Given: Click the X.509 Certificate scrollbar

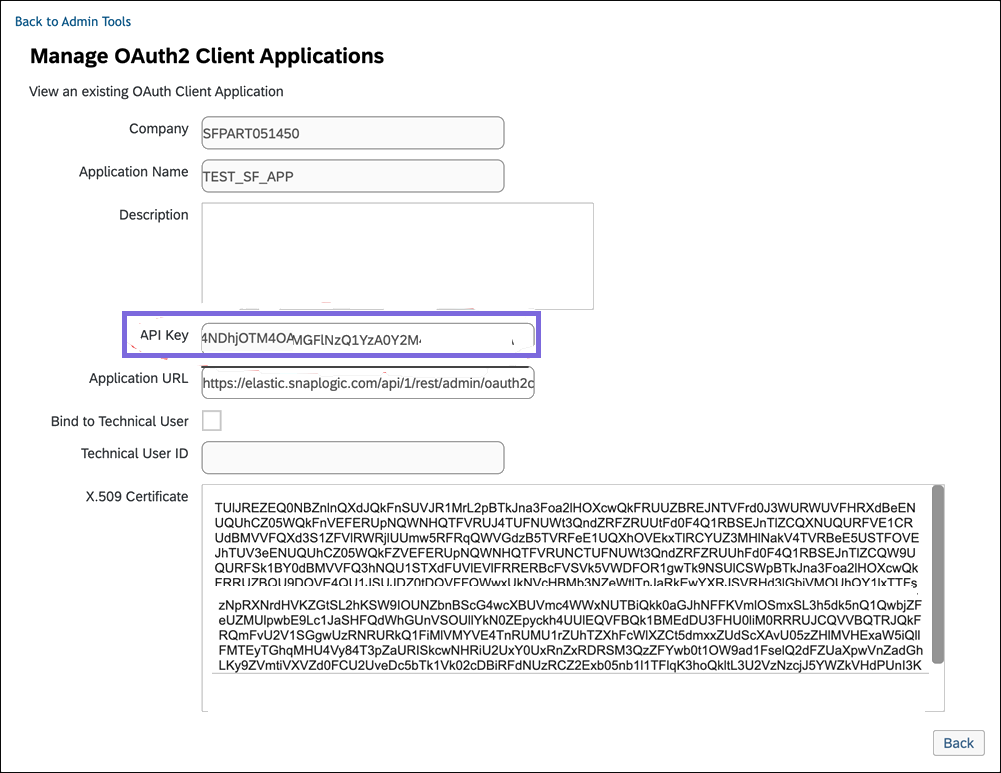Looking at the screenshot, I should pos(938,574).
